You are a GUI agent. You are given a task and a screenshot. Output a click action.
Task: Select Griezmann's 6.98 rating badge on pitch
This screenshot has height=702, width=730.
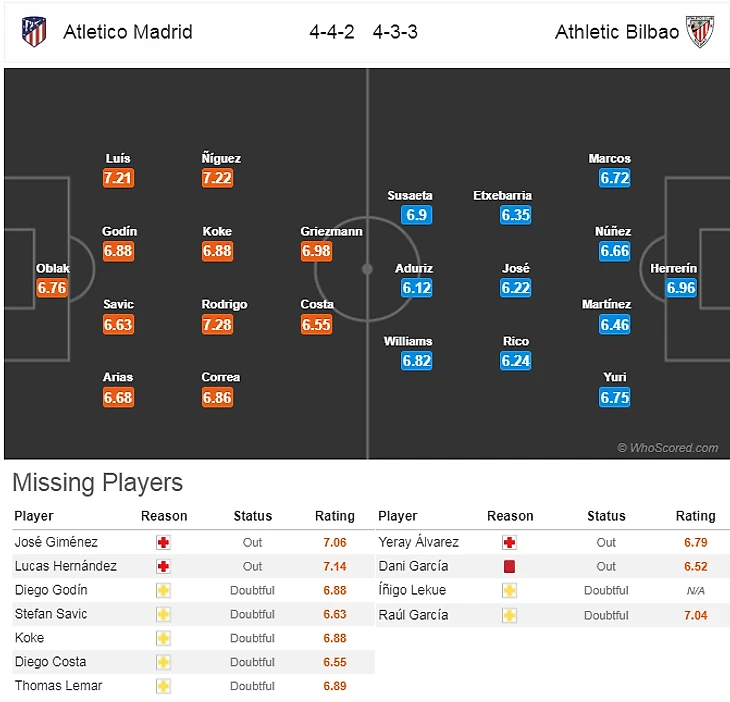click(316, 252)
